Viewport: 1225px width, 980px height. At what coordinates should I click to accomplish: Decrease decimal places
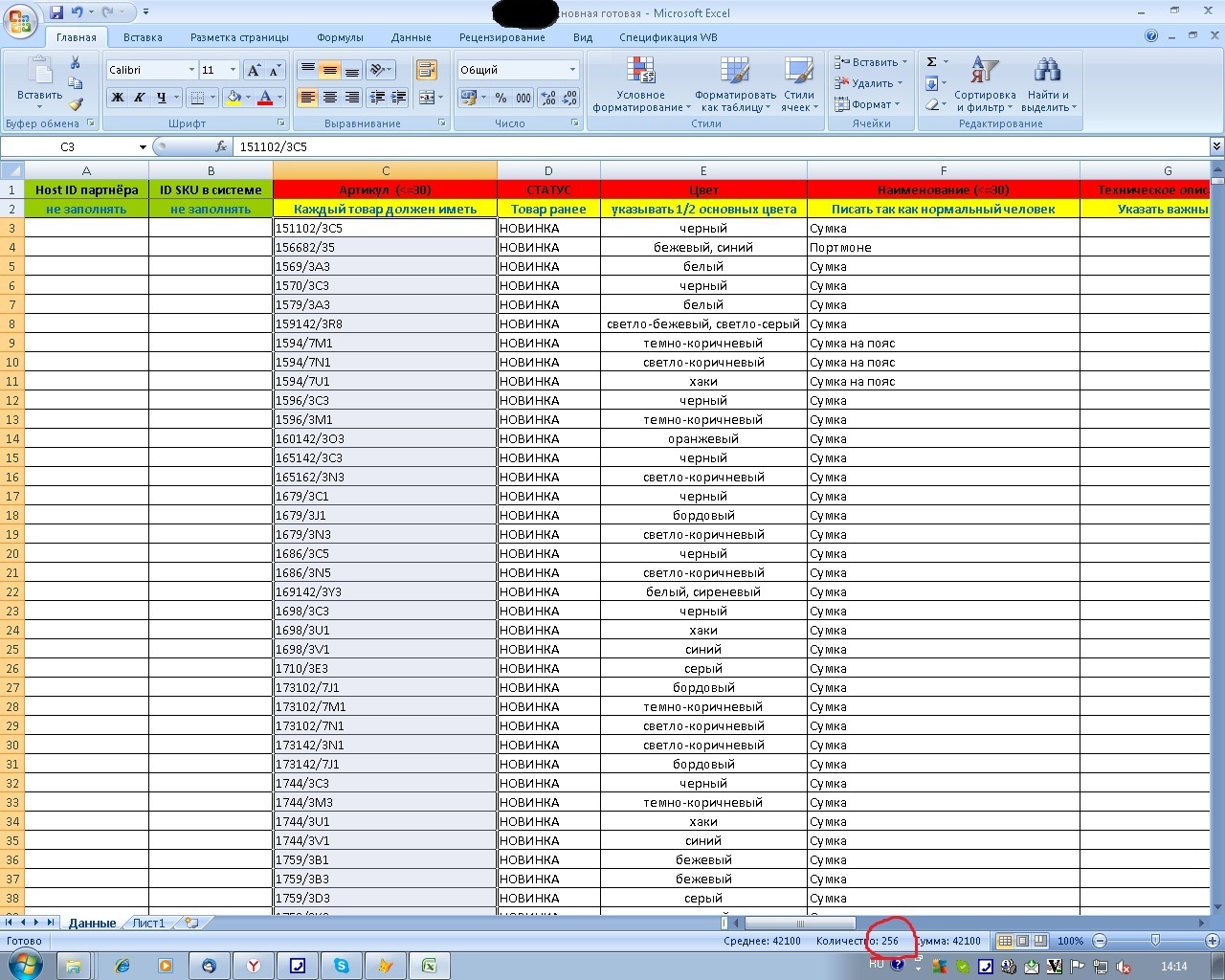[569, 98]
